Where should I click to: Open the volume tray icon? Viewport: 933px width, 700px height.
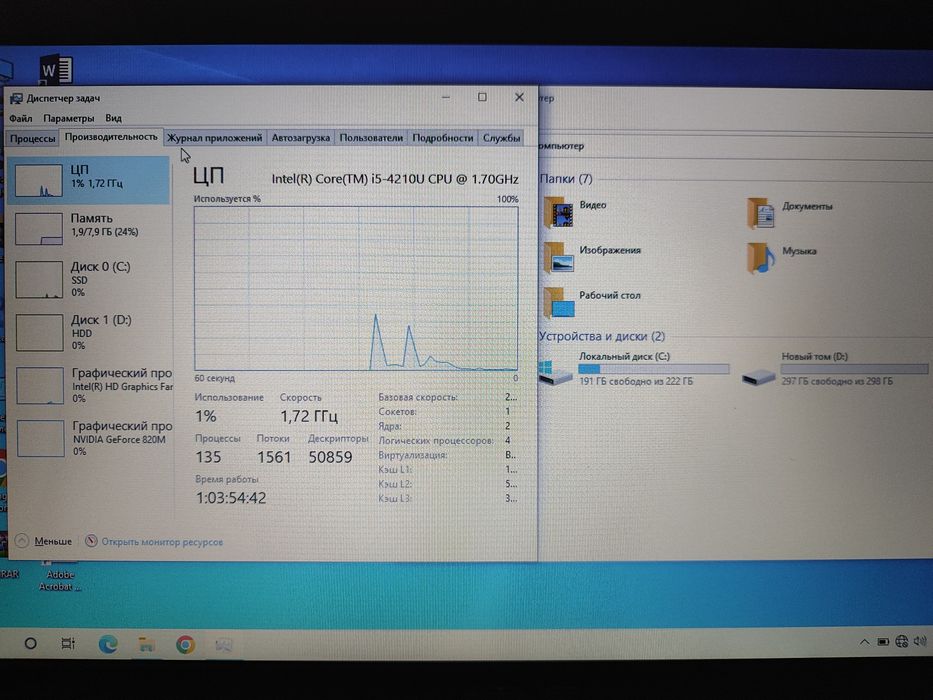921,641
